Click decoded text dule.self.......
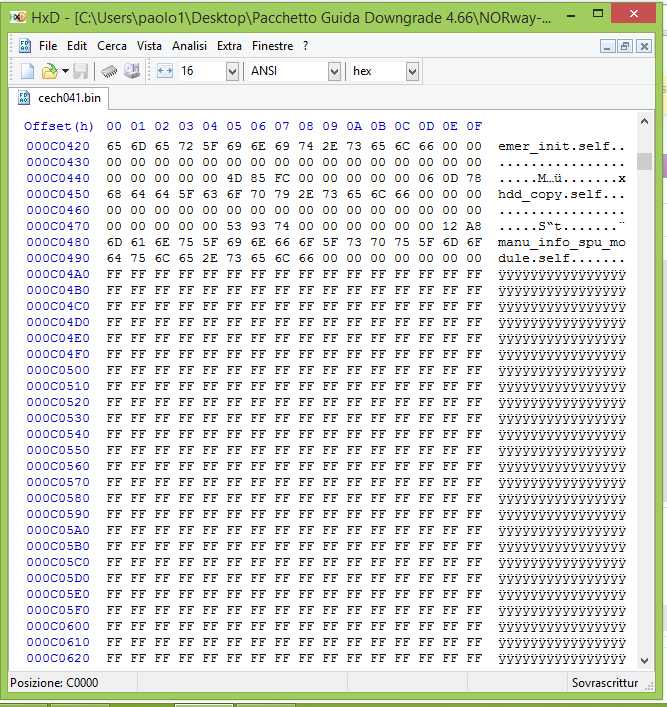667x707 pixels. (x=534, y=258)
